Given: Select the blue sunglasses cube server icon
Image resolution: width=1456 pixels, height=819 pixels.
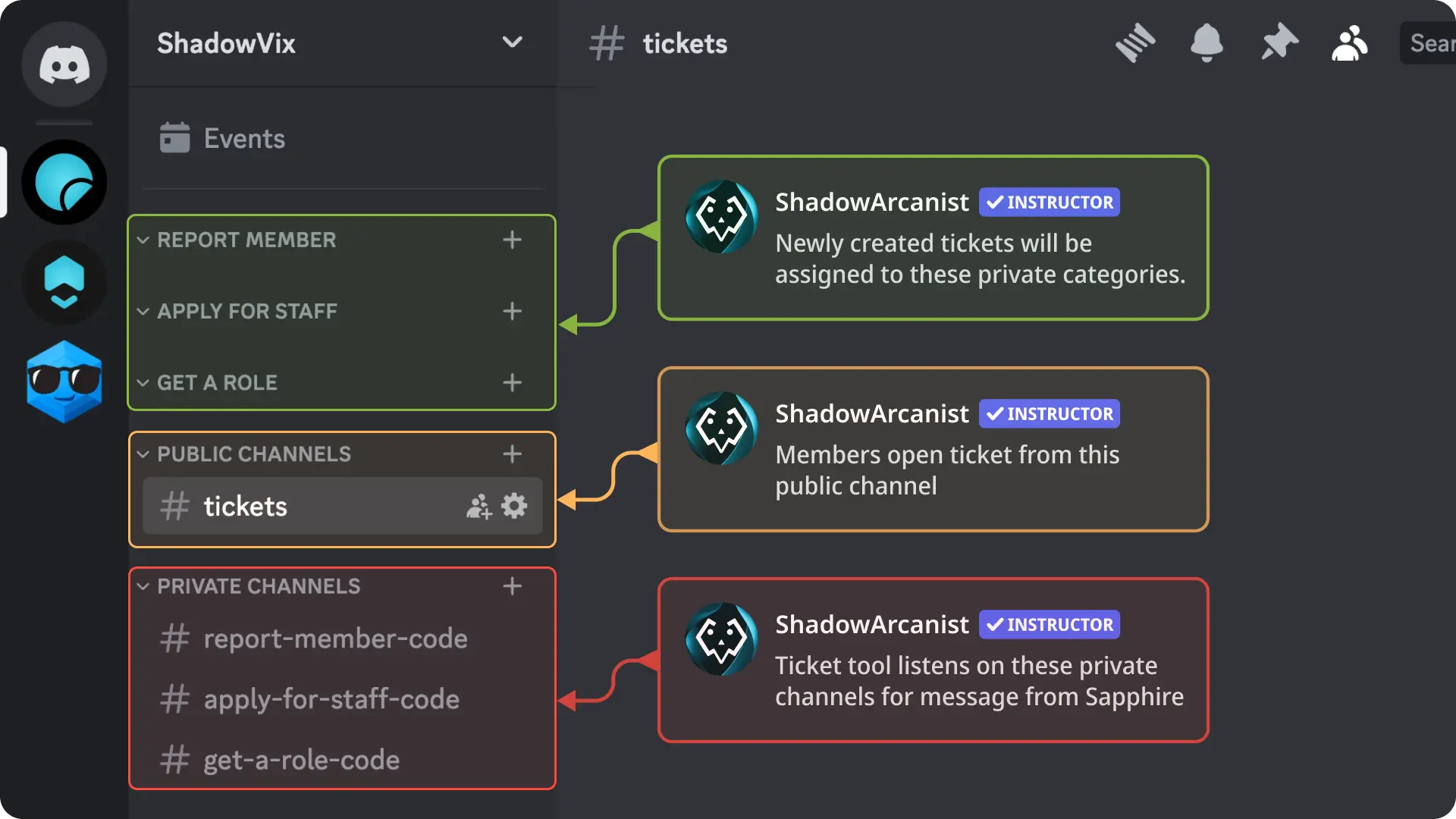Looking at the screenshot, I should coord(64,381).
